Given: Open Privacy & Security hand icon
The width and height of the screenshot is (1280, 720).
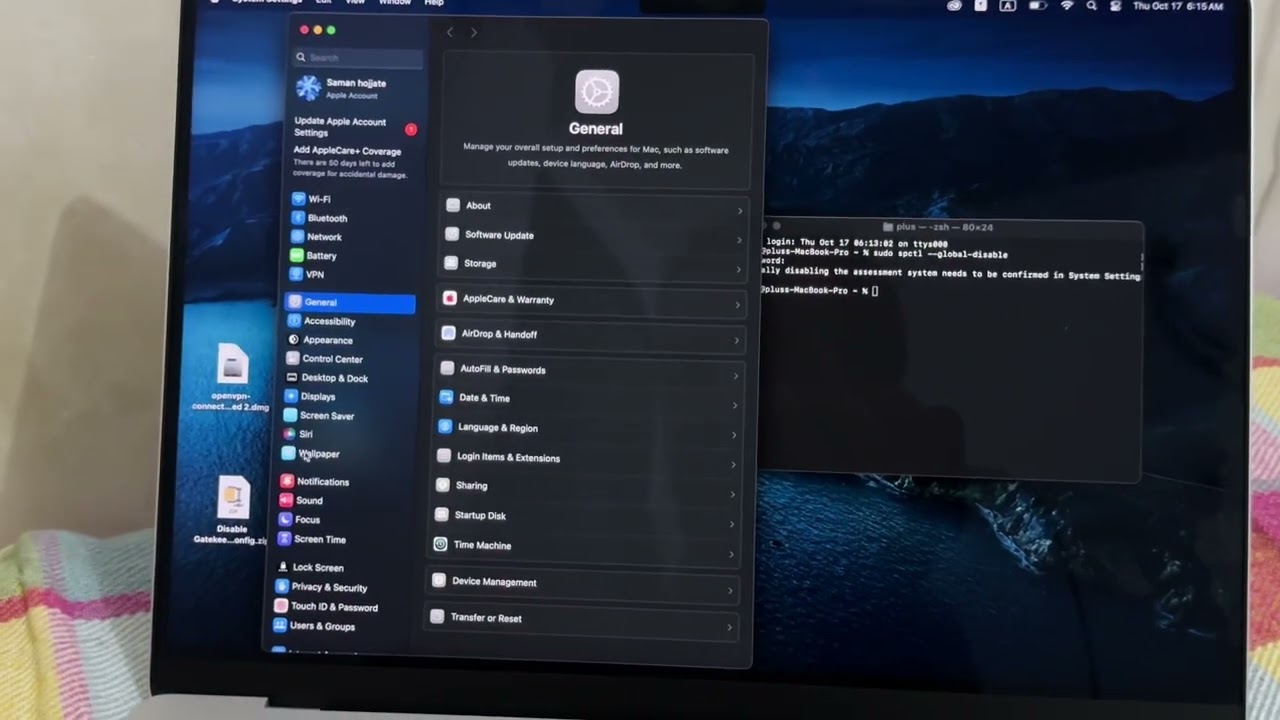Looking at the screenshot, I should [282, 587].
